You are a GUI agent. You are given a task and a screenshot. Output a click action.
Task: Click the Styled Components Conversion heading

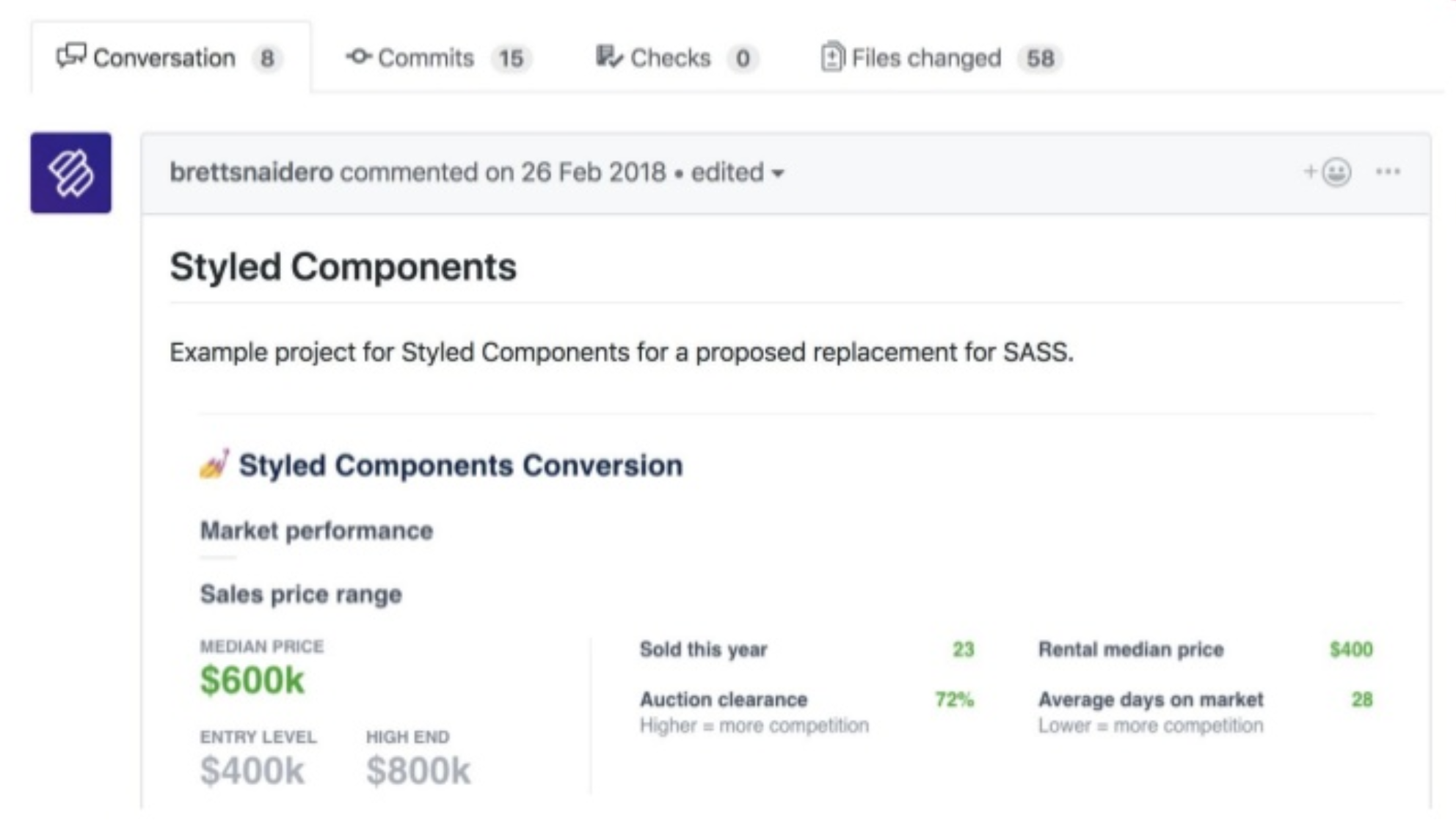(x=460, y=465)
